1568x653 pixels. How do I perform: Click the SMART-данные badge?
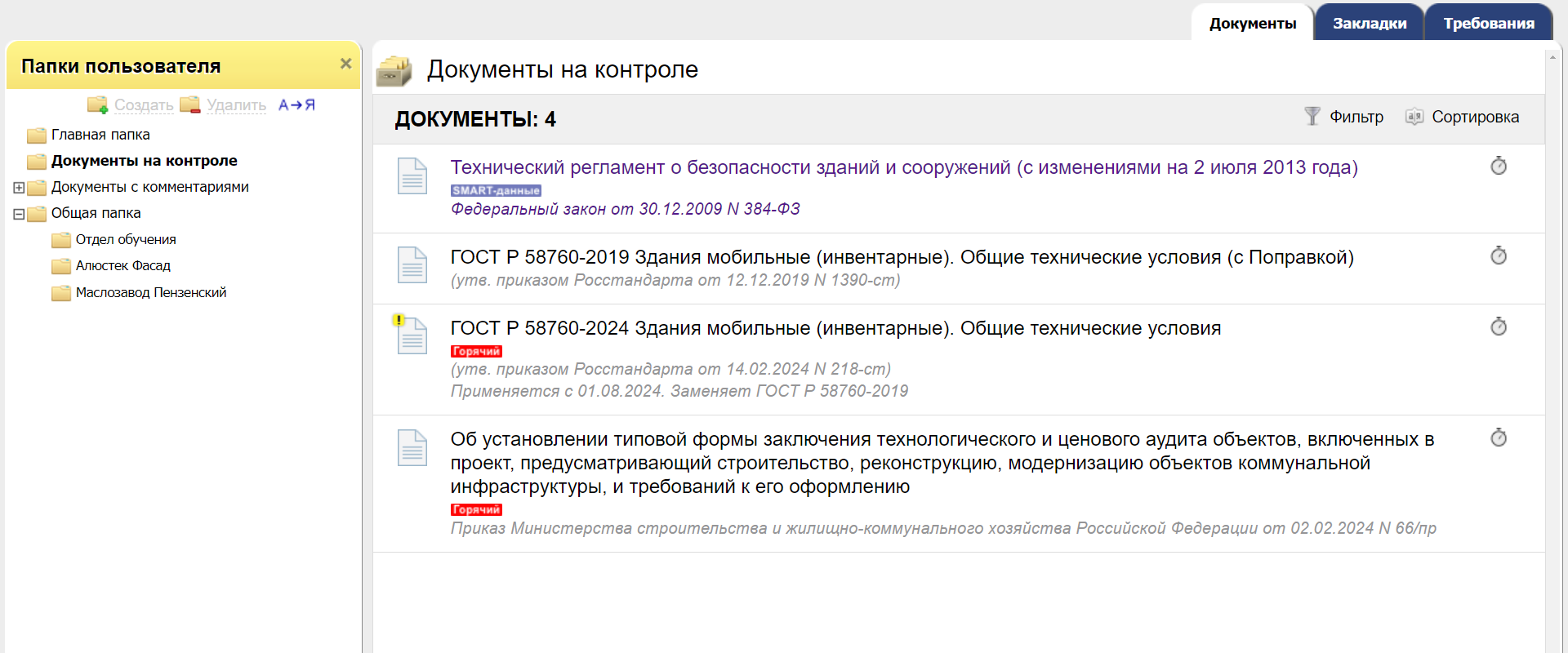[x=496, y=190]
